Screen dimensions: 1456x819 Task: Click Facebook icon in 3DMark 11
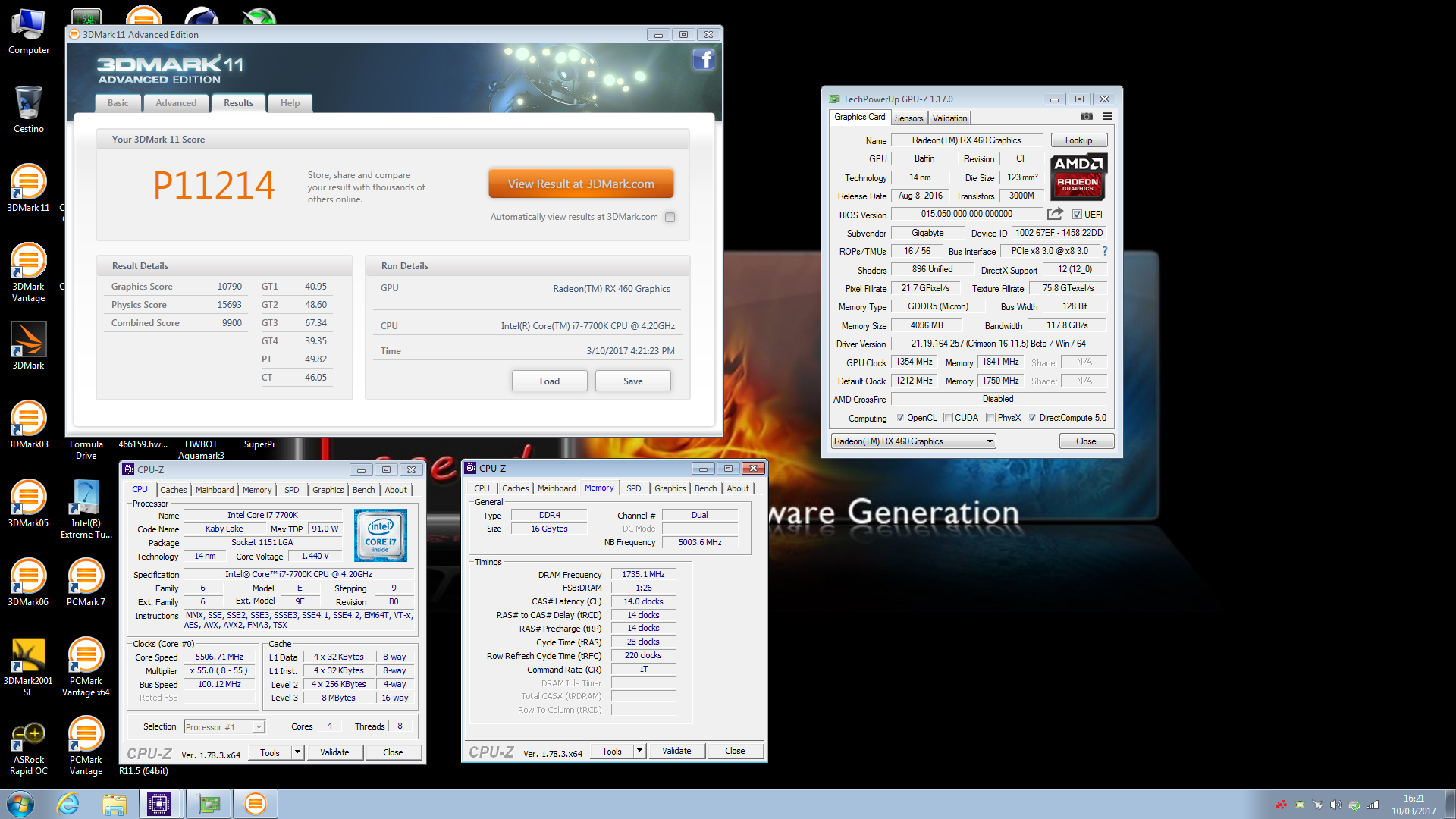(704, 59)
